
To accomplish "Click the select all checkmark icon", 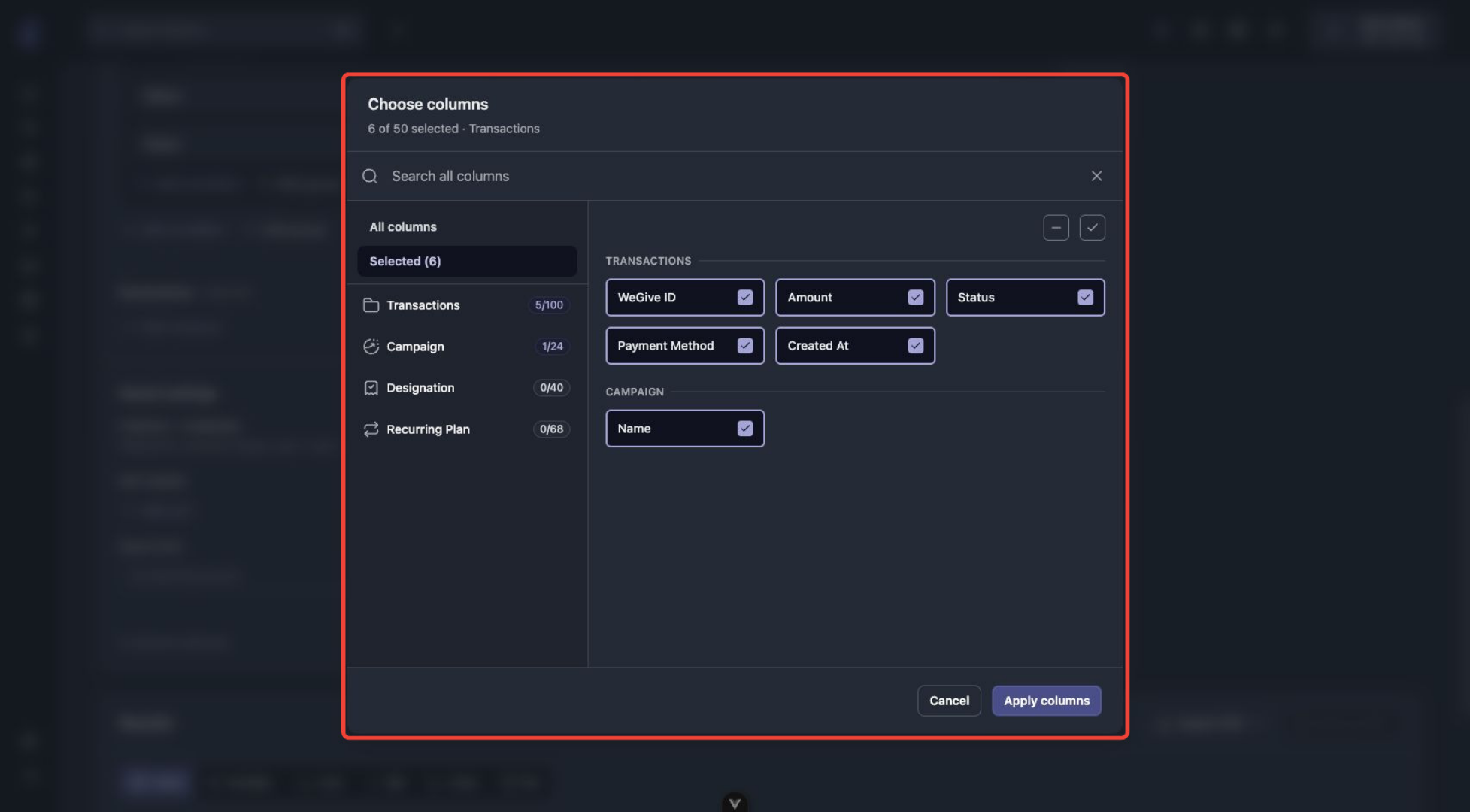I will [x=1092, y=228].
